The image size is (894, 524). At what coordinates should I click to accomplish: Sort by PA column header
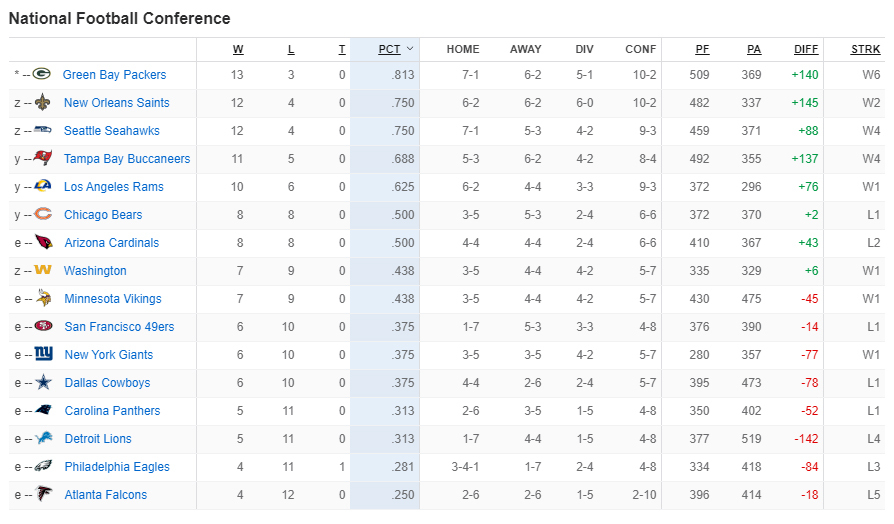click(x=754, y=49)
